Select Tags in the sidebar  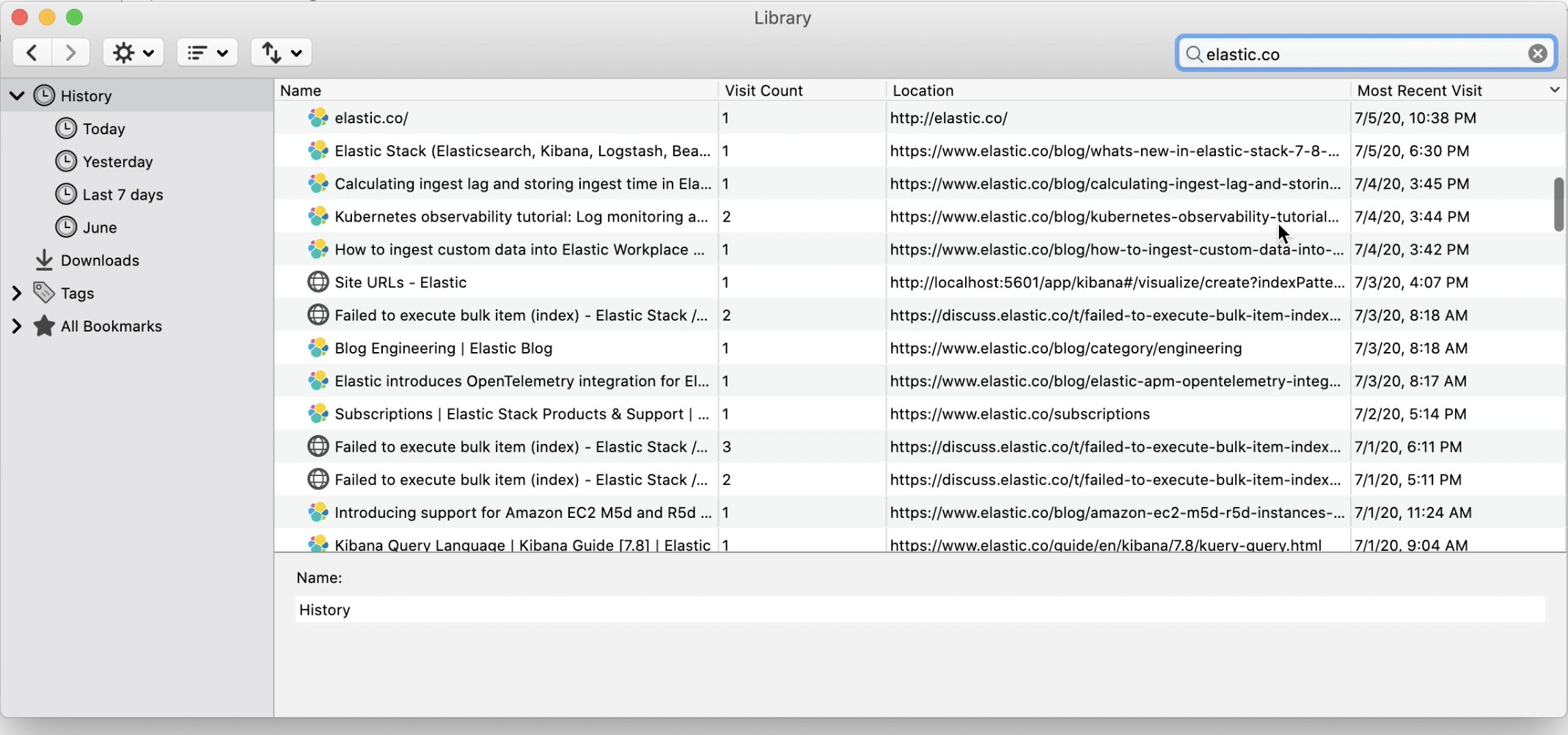pos(77,293)
